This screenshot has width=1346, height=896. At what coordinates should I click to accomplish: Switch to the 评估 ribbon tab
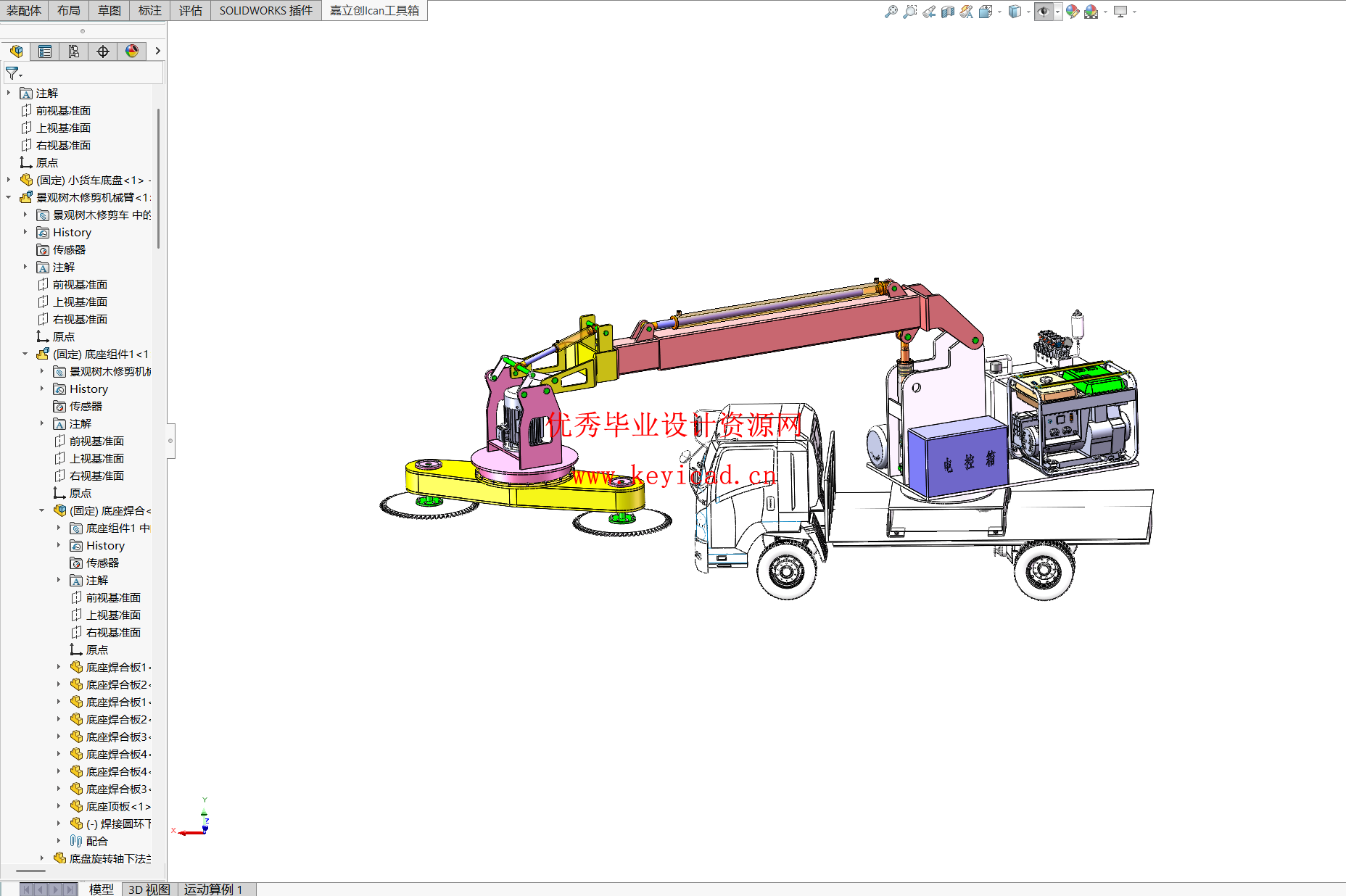pos(190,10)
